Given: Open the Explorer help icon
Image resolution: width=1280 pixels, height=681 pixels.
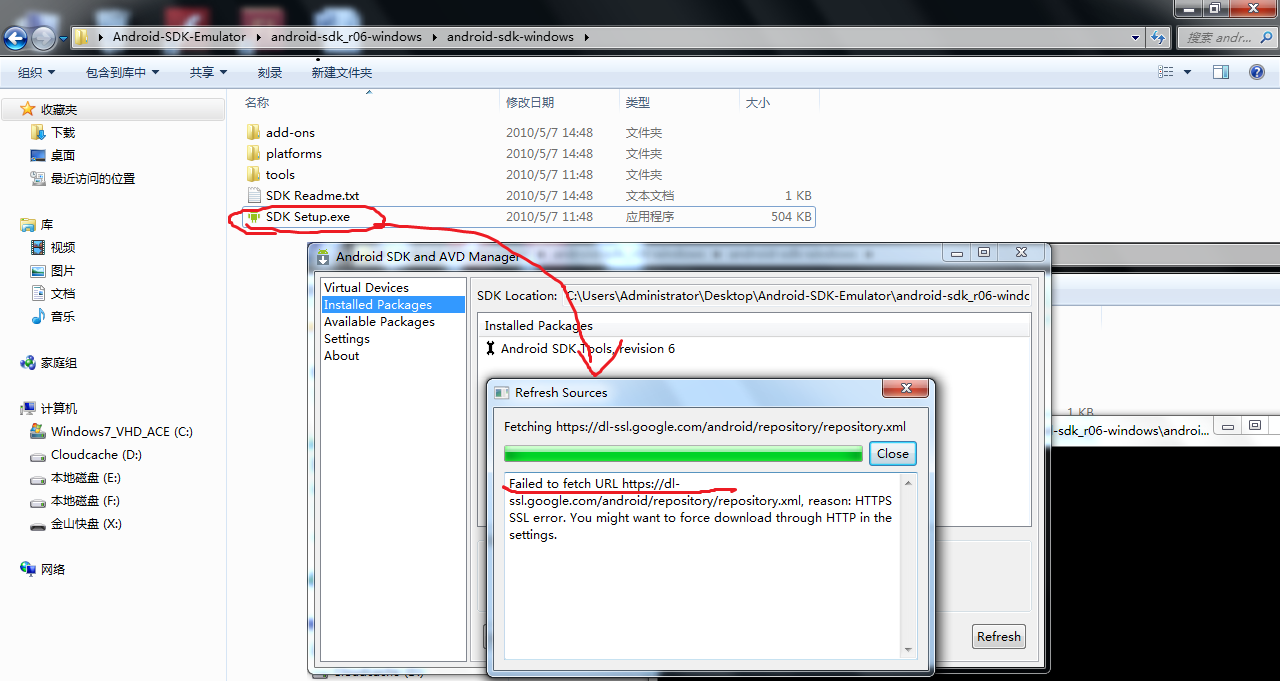Looking at the screenshot, I should click(x=1257, y=72).
